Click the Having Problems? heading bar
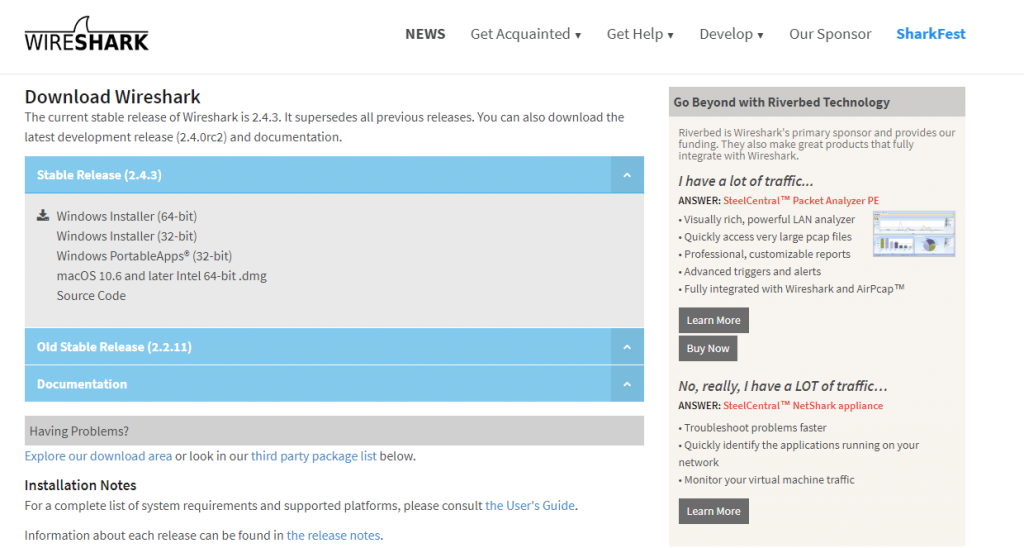This screenshot has width=1024, height=548. click(x=334, y=431)
